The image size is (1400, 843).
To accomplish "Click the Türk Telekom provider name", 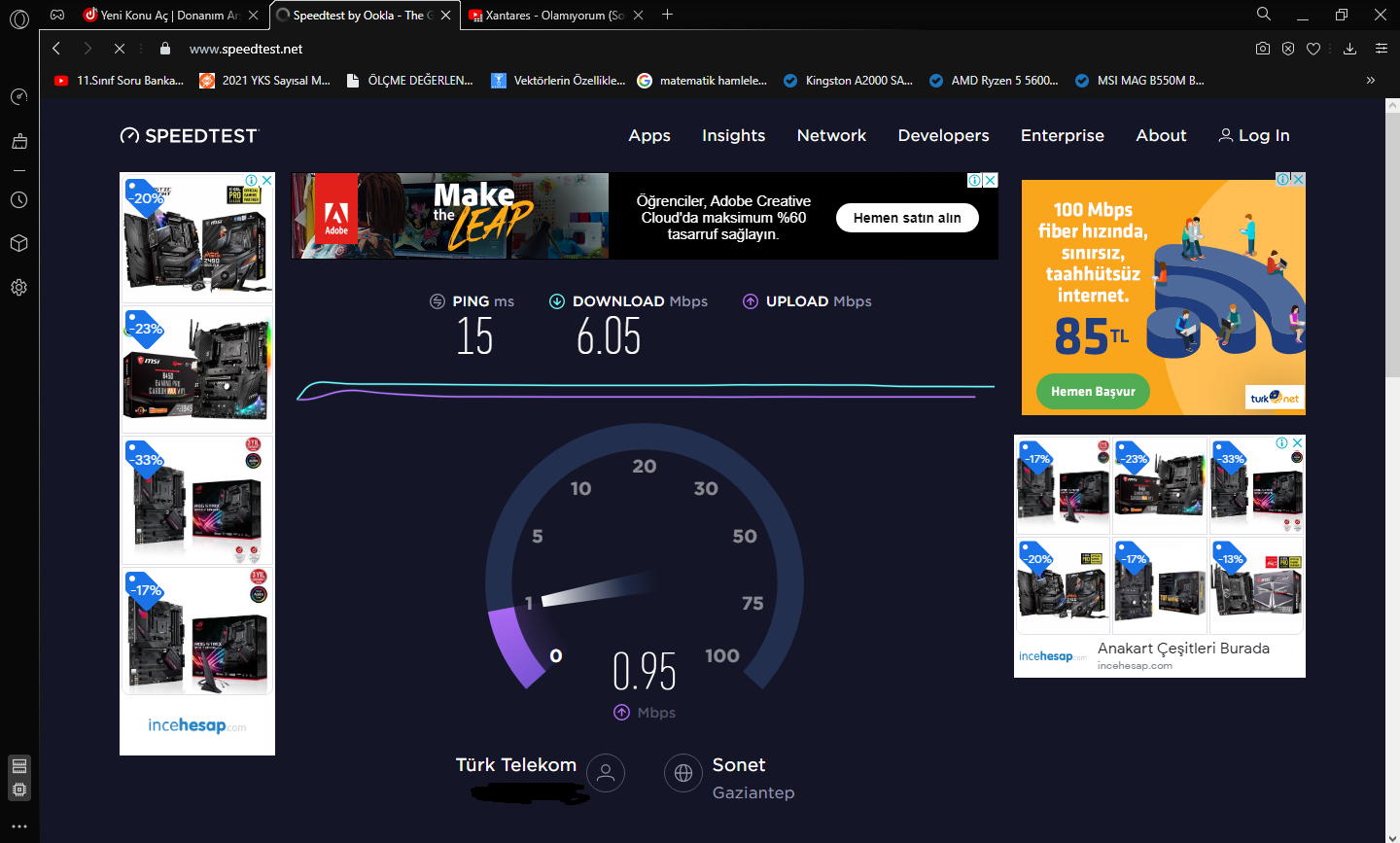I will coord(516,765).
